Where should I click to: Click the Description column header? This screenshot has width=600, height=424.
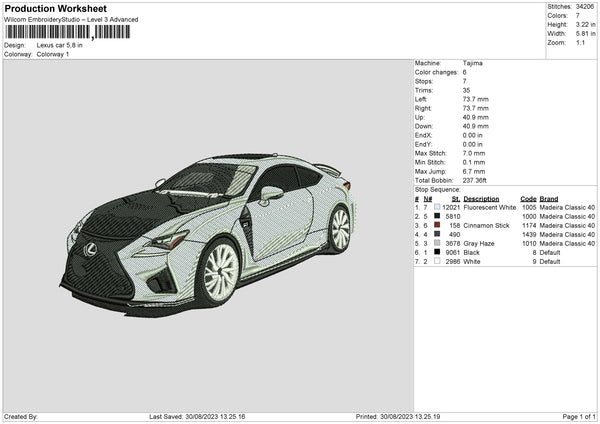point(481,198)
